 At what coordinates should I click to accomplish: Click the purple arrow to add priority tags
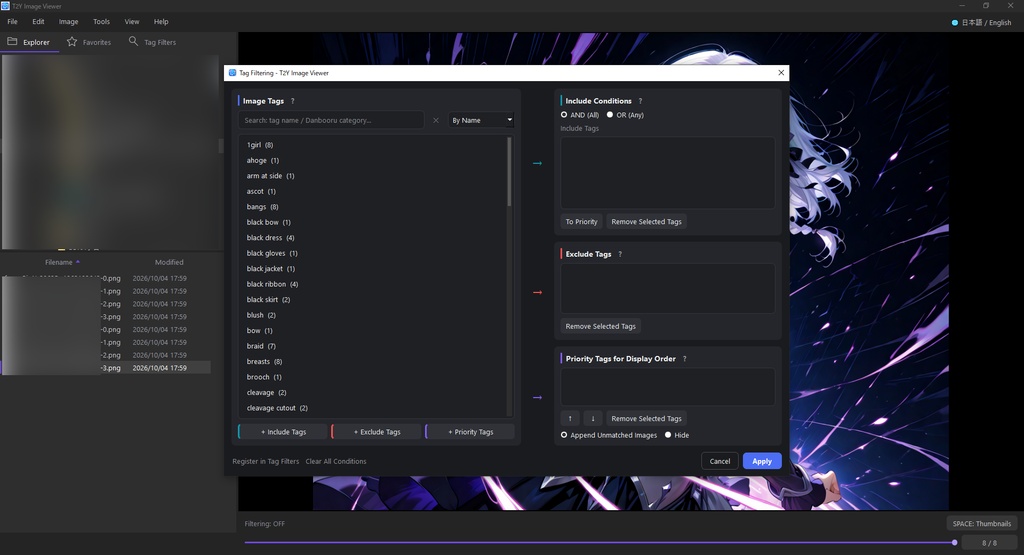(x=537, y=398)
